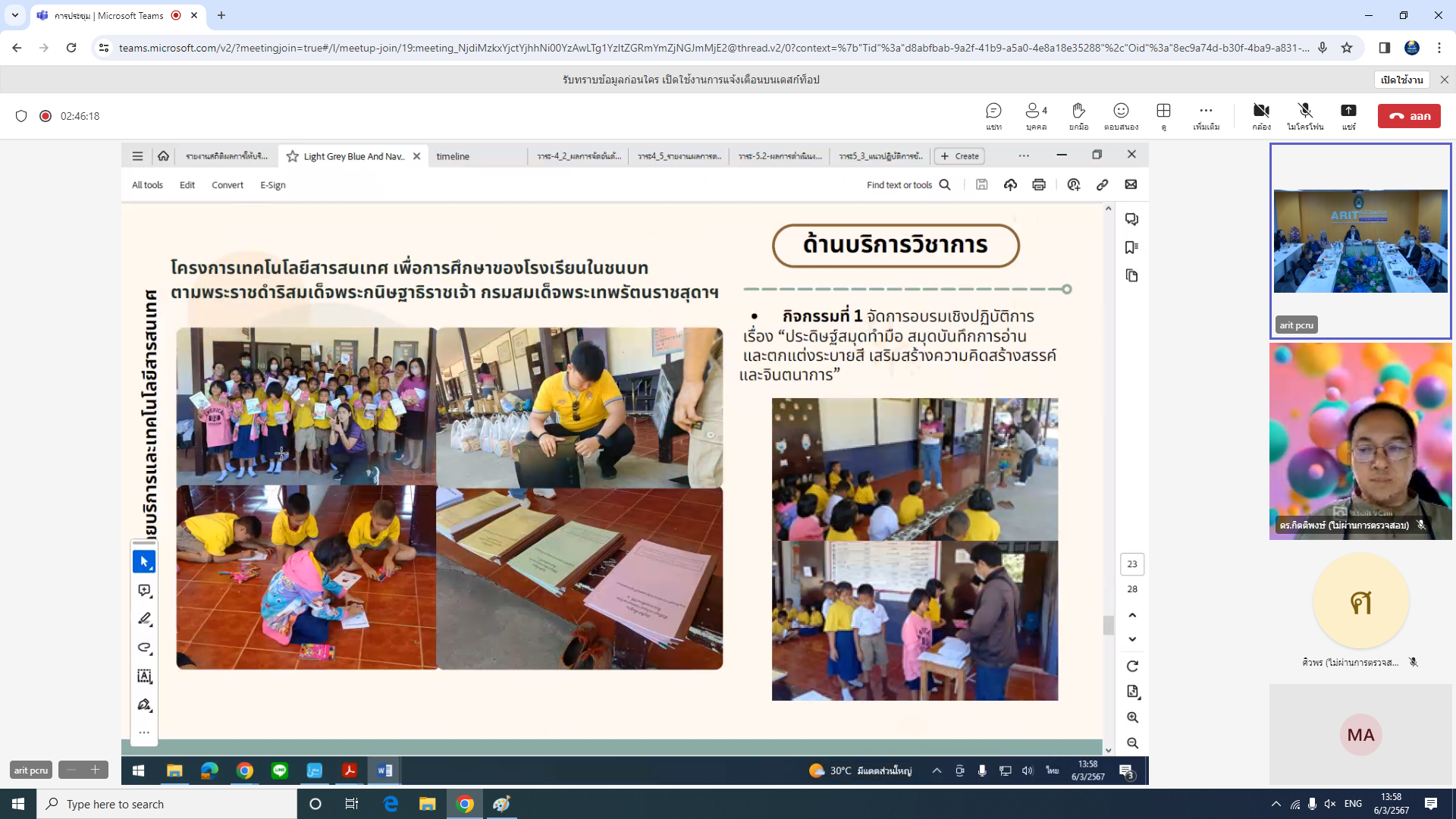Viewport: 1456px width, 819px height.
Task: Open Task View on taskbar
Action: 351,804
